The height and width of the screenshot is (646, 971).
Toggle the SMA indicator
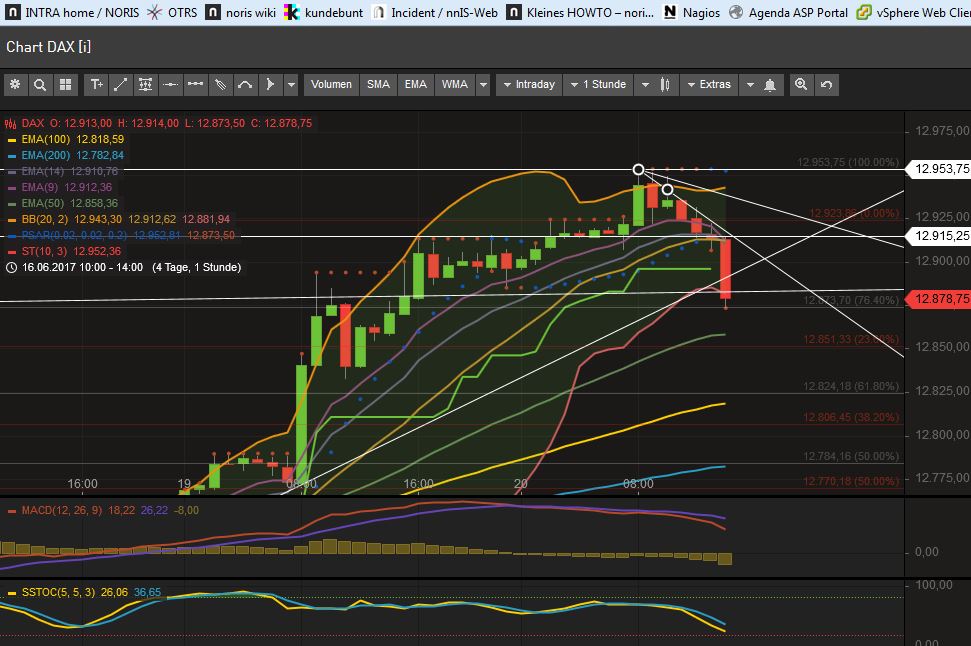pyautogui.click(x=378, y=85)
